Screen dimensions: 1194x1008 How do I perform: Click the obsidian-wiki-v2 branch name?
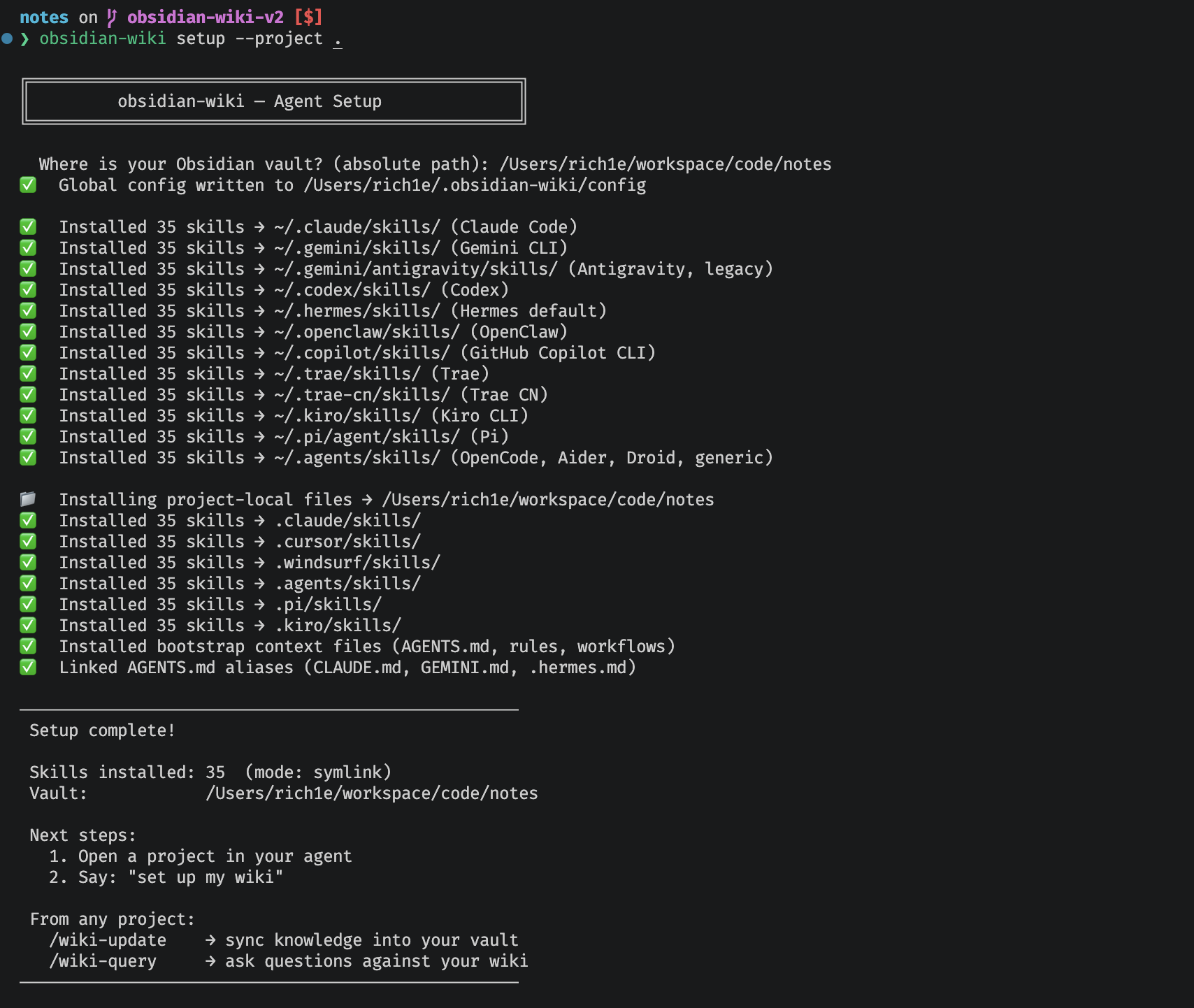(206, 17)
